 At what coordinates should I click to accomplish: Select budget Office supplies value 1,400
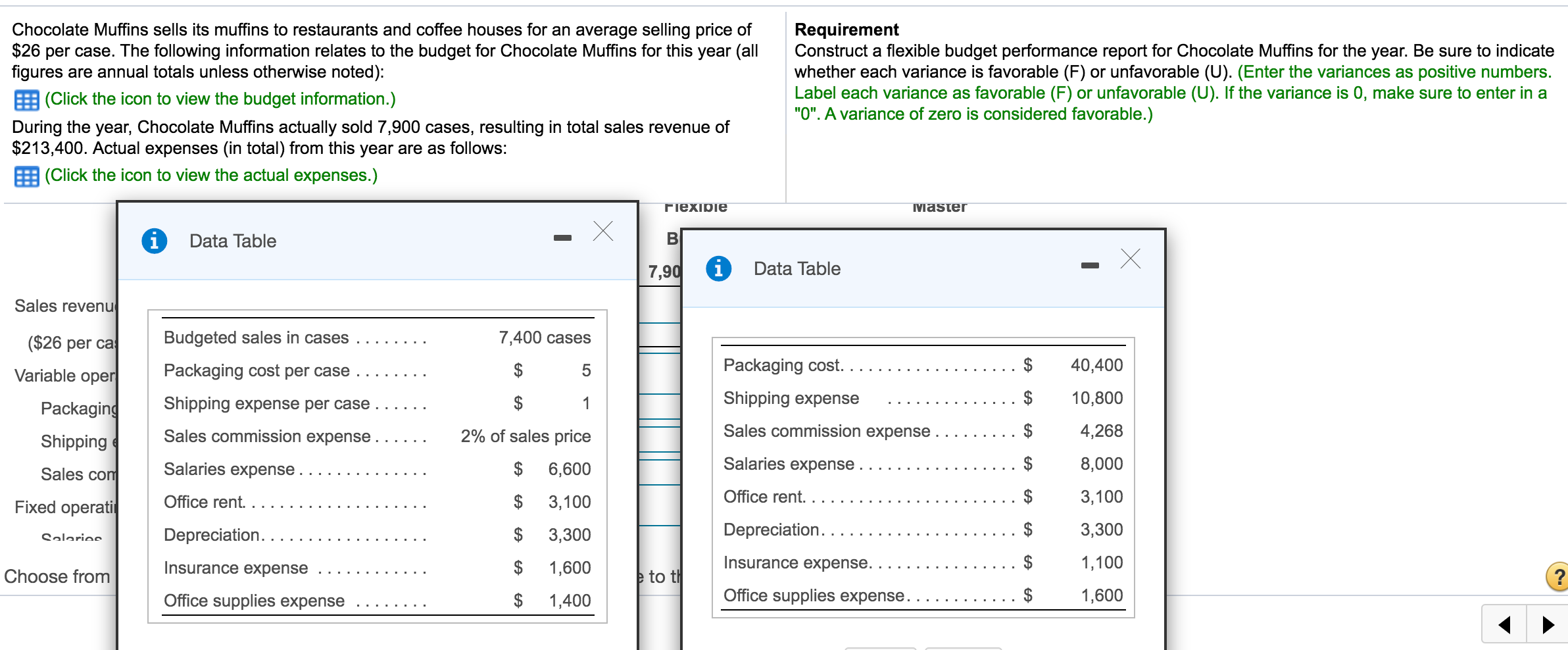pyautogui.click(x=570, y=601)
